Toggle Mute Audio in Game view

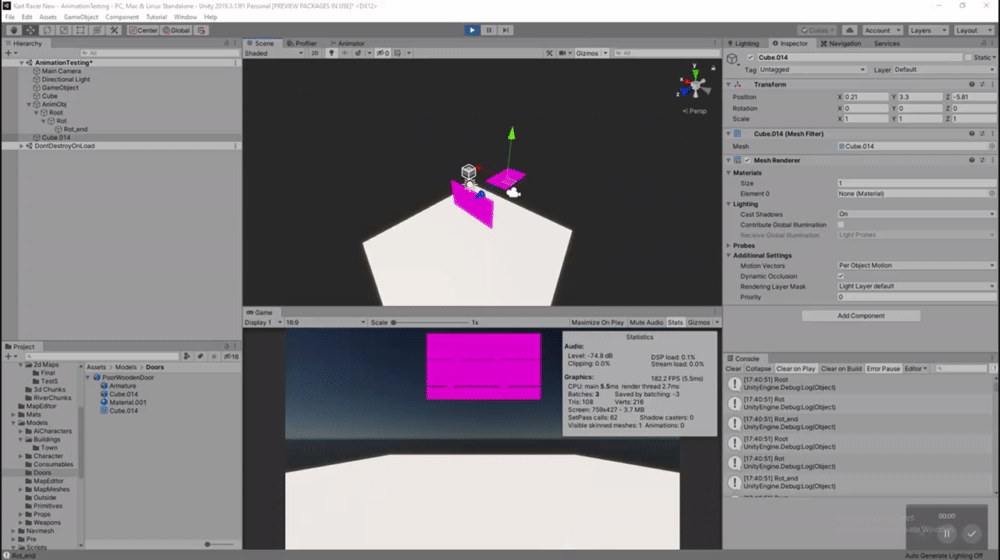[646, 322]
